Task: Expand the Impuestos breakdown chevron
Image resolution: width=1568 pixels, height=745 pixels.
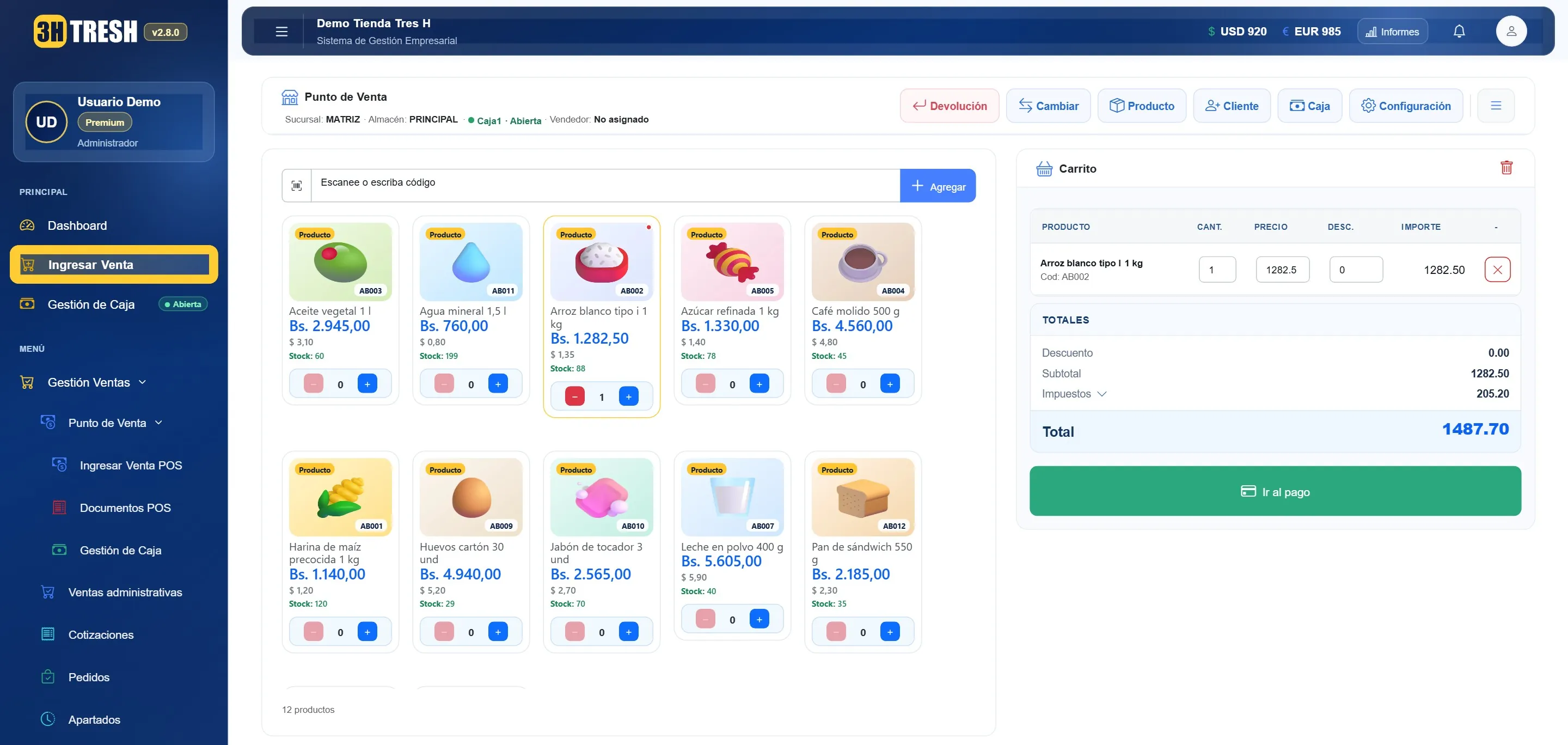Action: point(1101,394)
